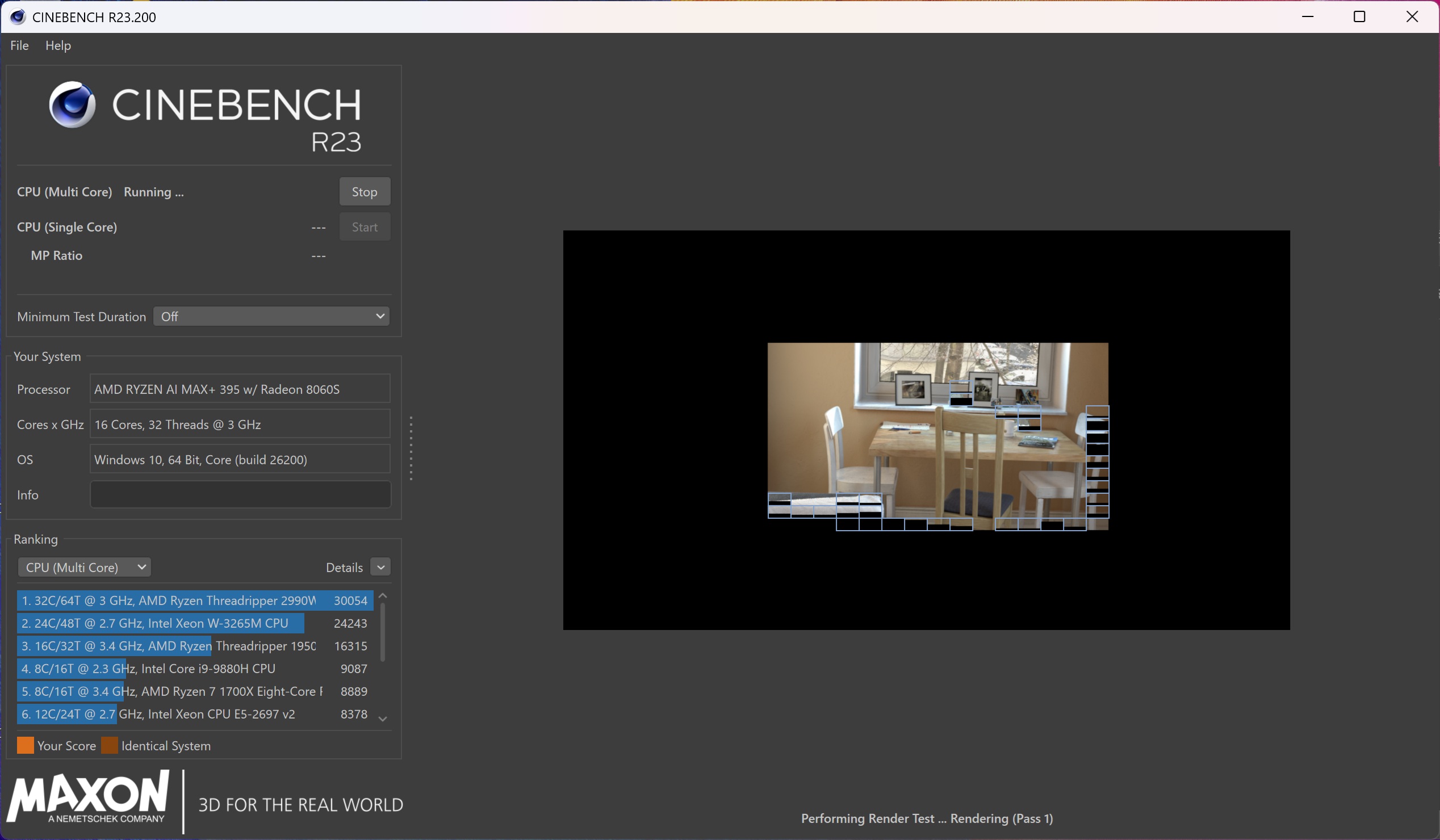
Task: Click the MP Ratio label
Action: point(57,256)
